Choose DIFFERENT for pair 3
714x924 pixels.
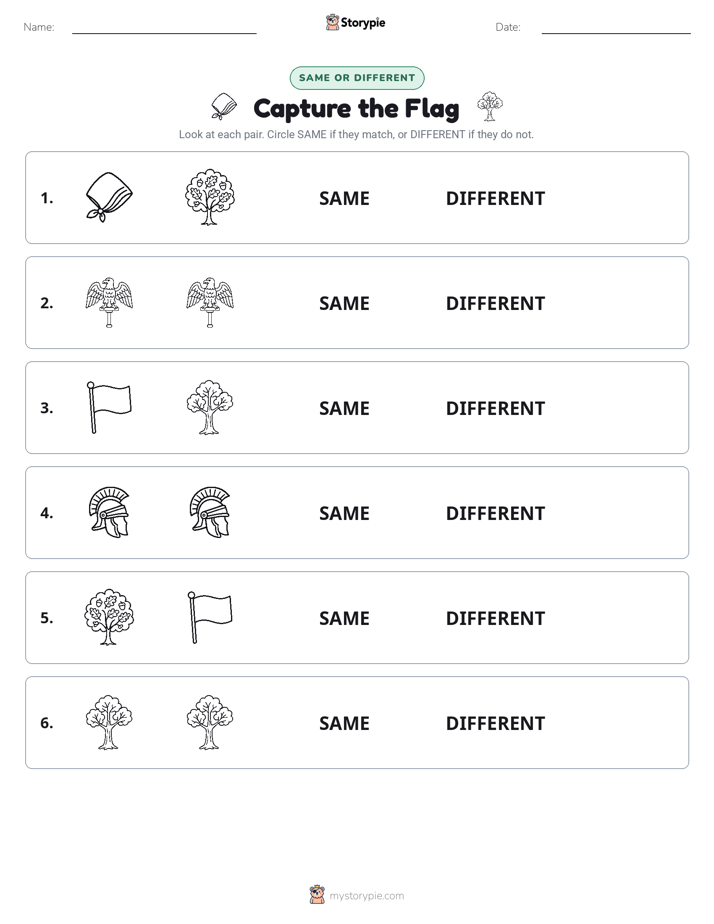(495, 408)
